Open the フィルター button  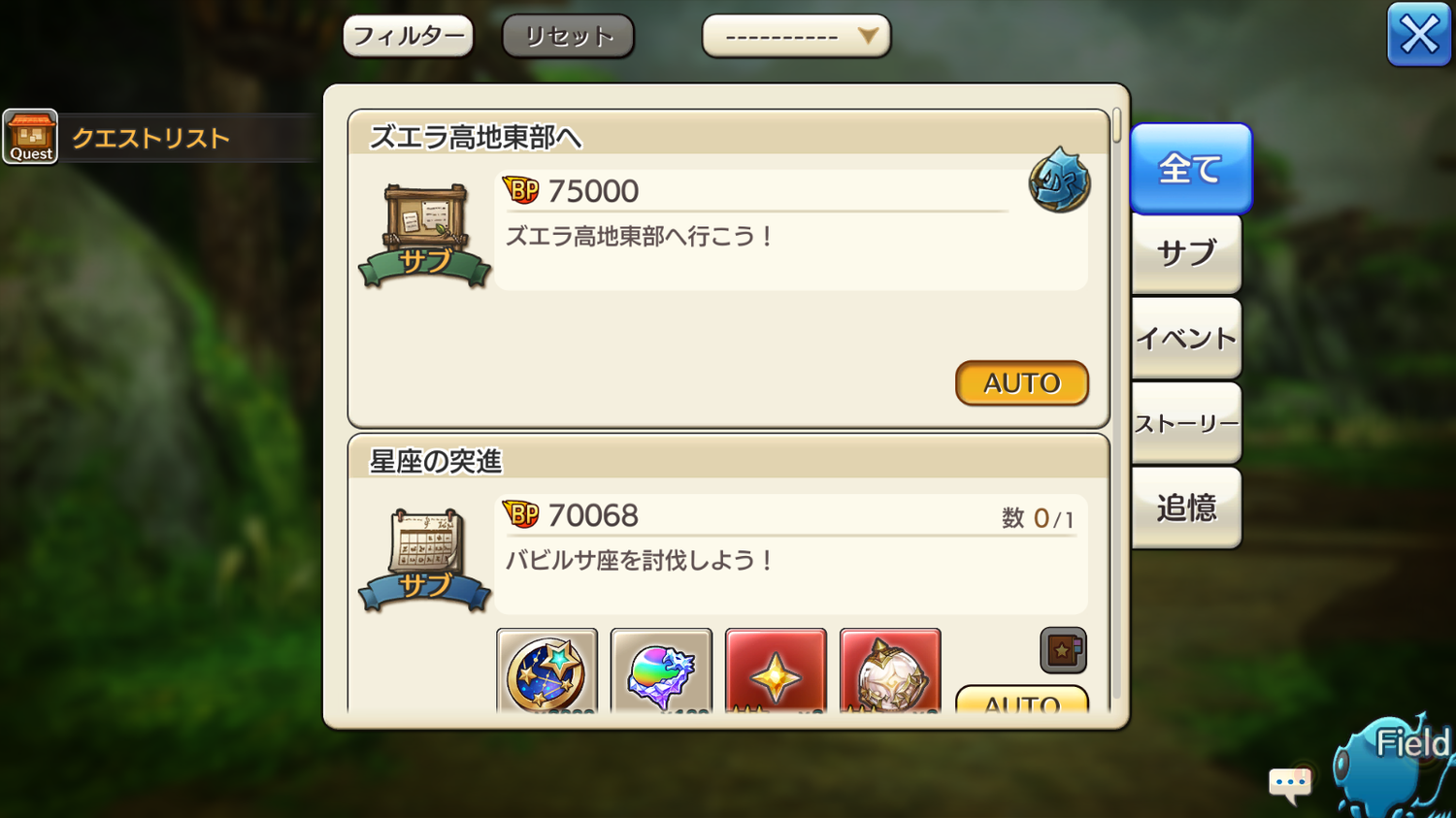pos(408,36)
